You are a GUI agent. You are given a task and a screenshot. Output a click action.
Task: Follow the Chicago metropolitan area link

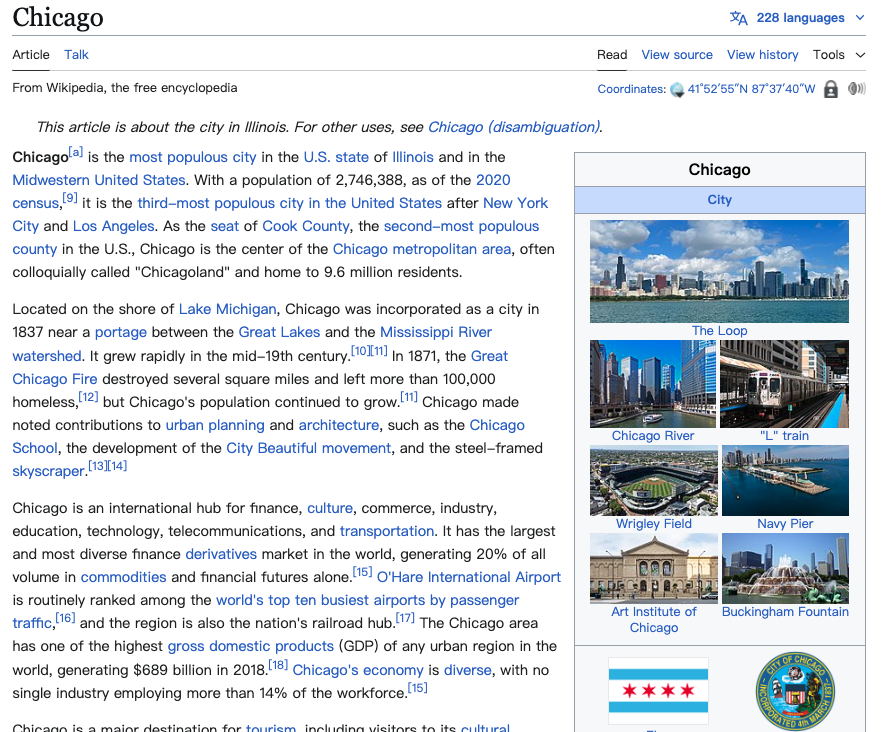pos(422,249)
